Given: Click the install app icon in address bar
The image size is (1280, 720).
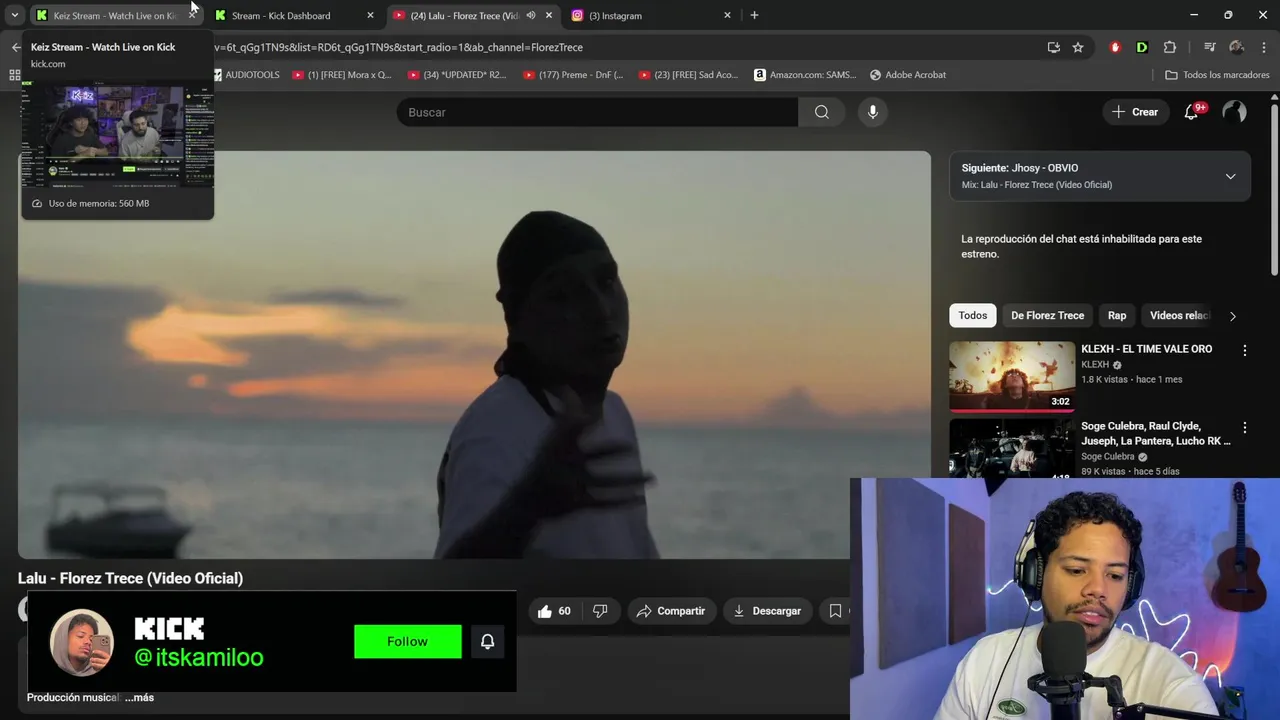Looking at the screenshot, I should [1053, 47].
